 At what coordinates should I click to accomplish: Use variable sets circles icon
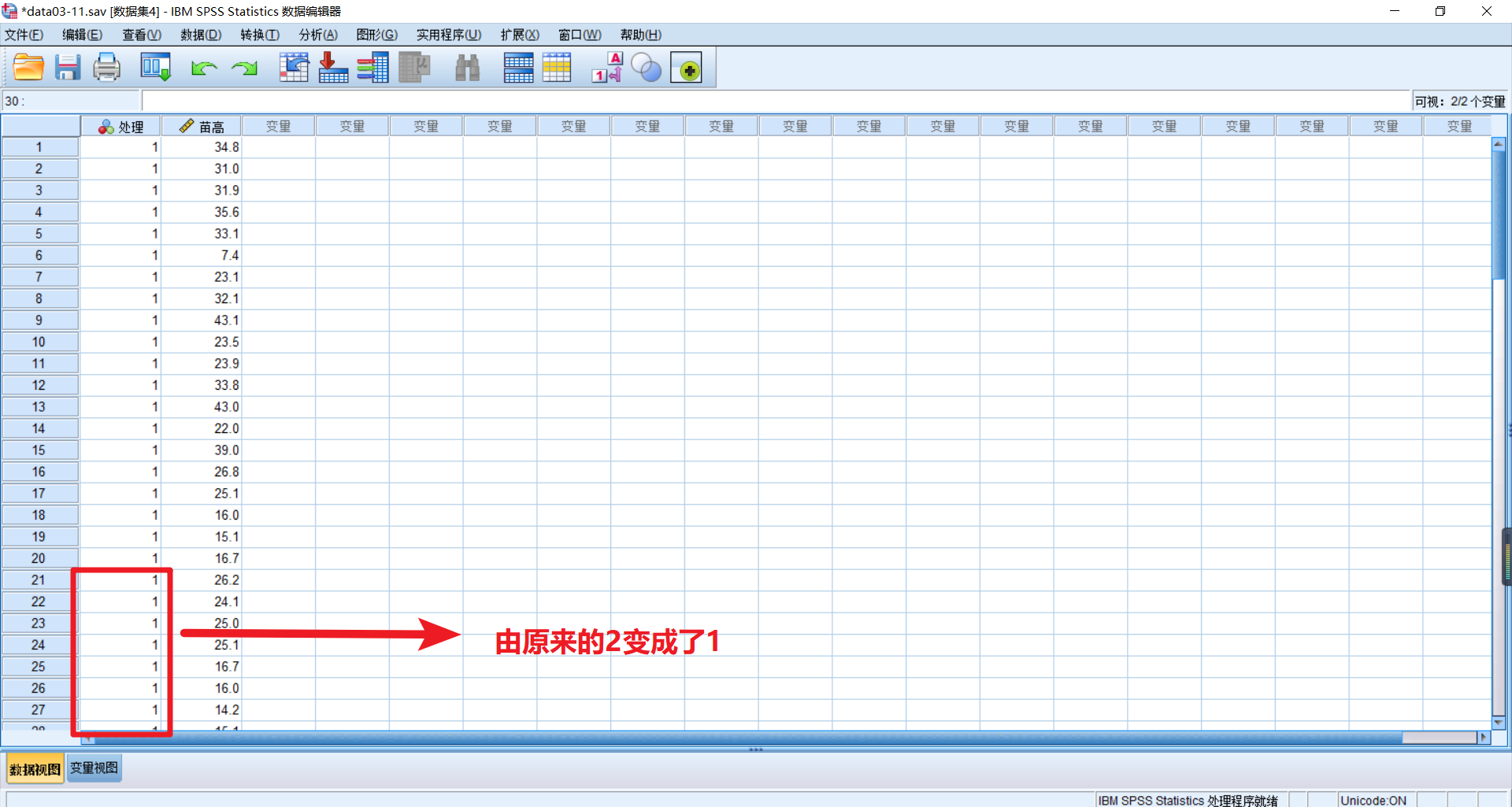tap(647, 68)
